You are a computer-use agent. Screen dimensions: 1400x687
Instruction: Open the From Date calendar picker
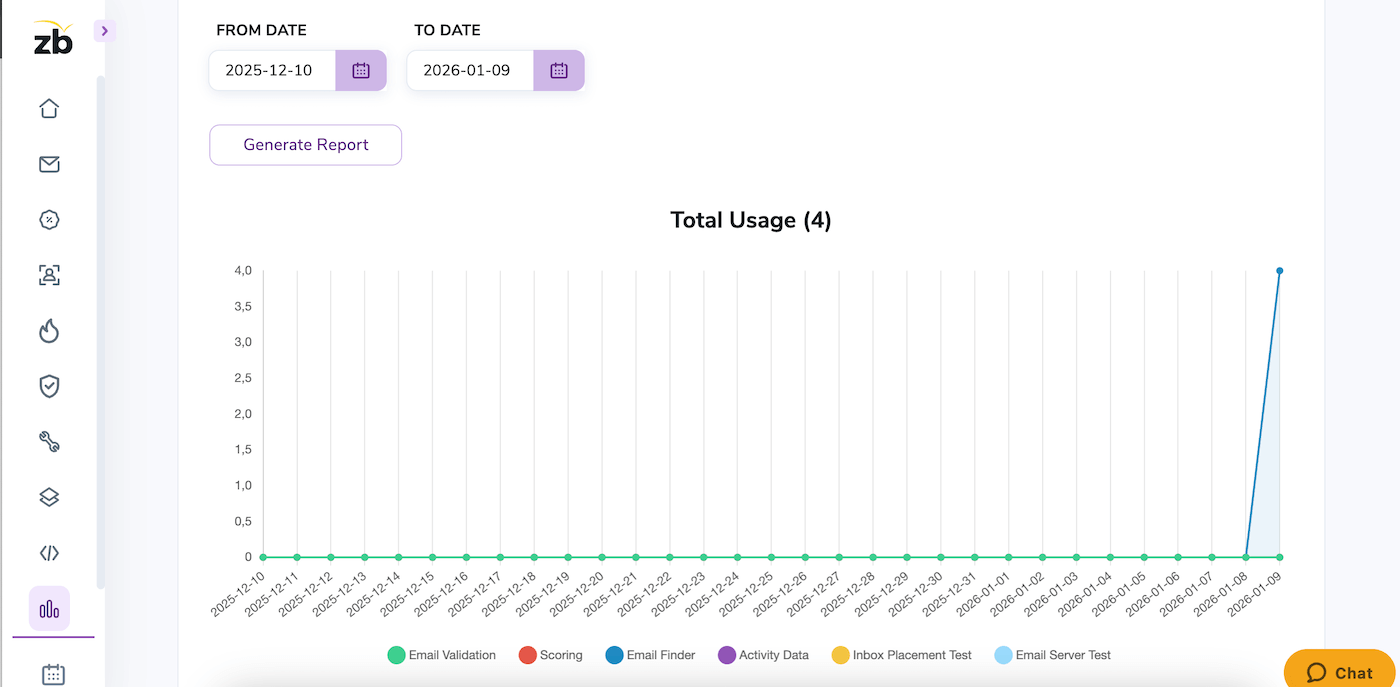pyautogui.click(x=361, y=70)
